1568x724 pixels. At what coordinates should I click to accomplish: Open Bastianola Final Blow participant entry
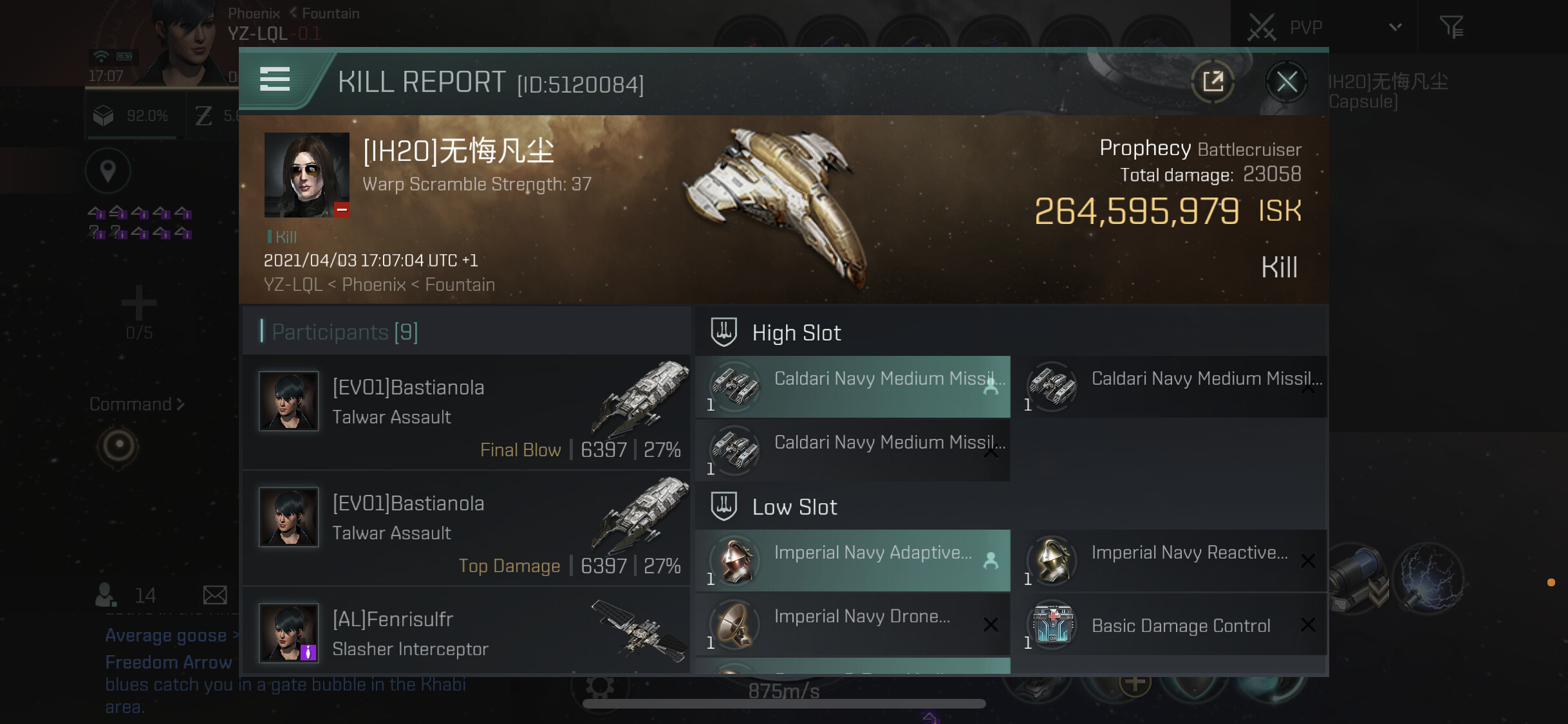pos(466,413)
